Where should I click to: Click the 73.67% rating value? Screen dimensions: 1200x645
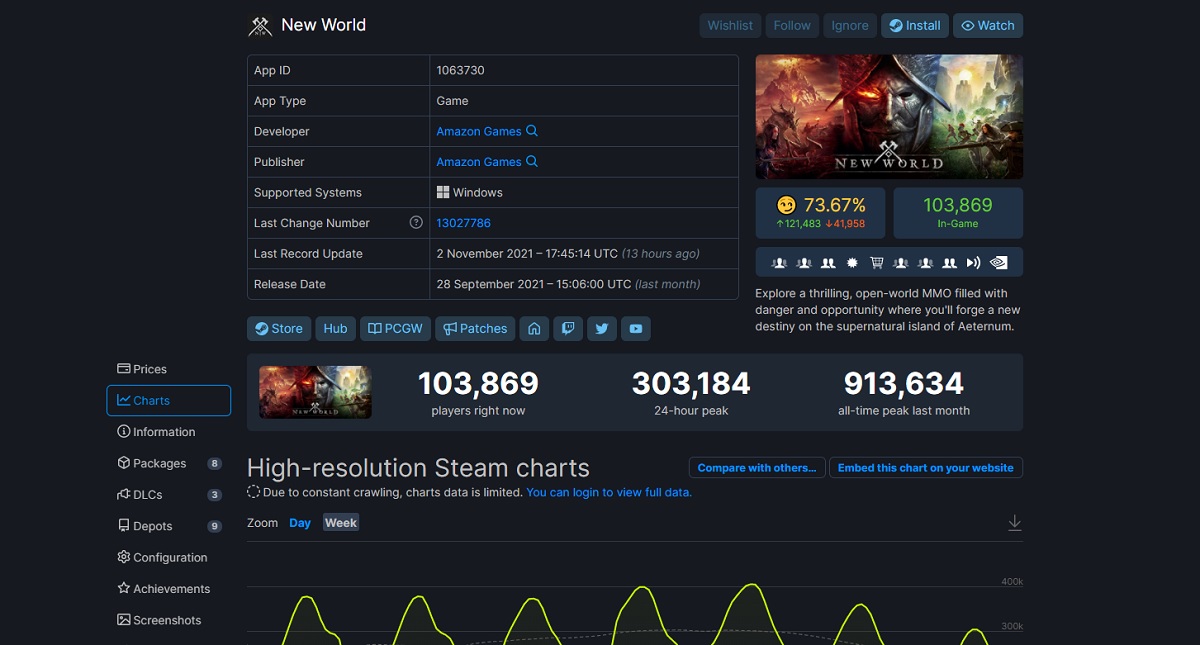pos(835,205)
